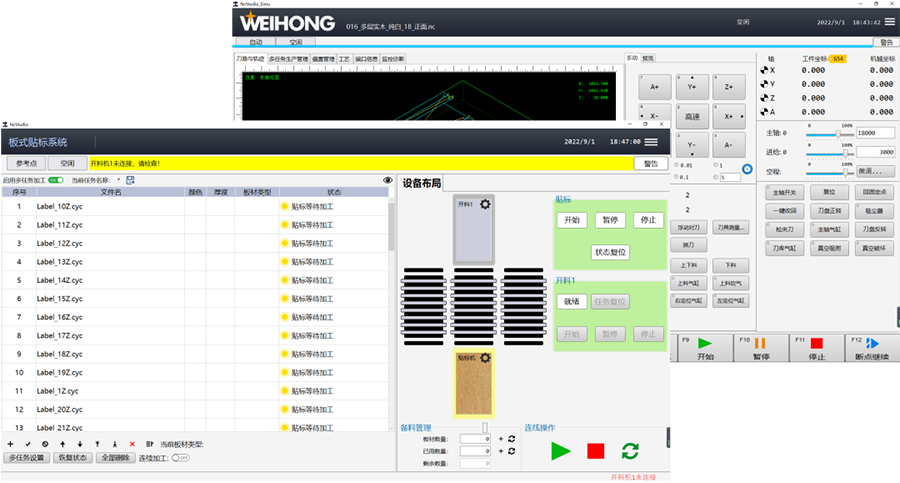Click the 状态复位 button in 贴标 panel

(610, 252)
